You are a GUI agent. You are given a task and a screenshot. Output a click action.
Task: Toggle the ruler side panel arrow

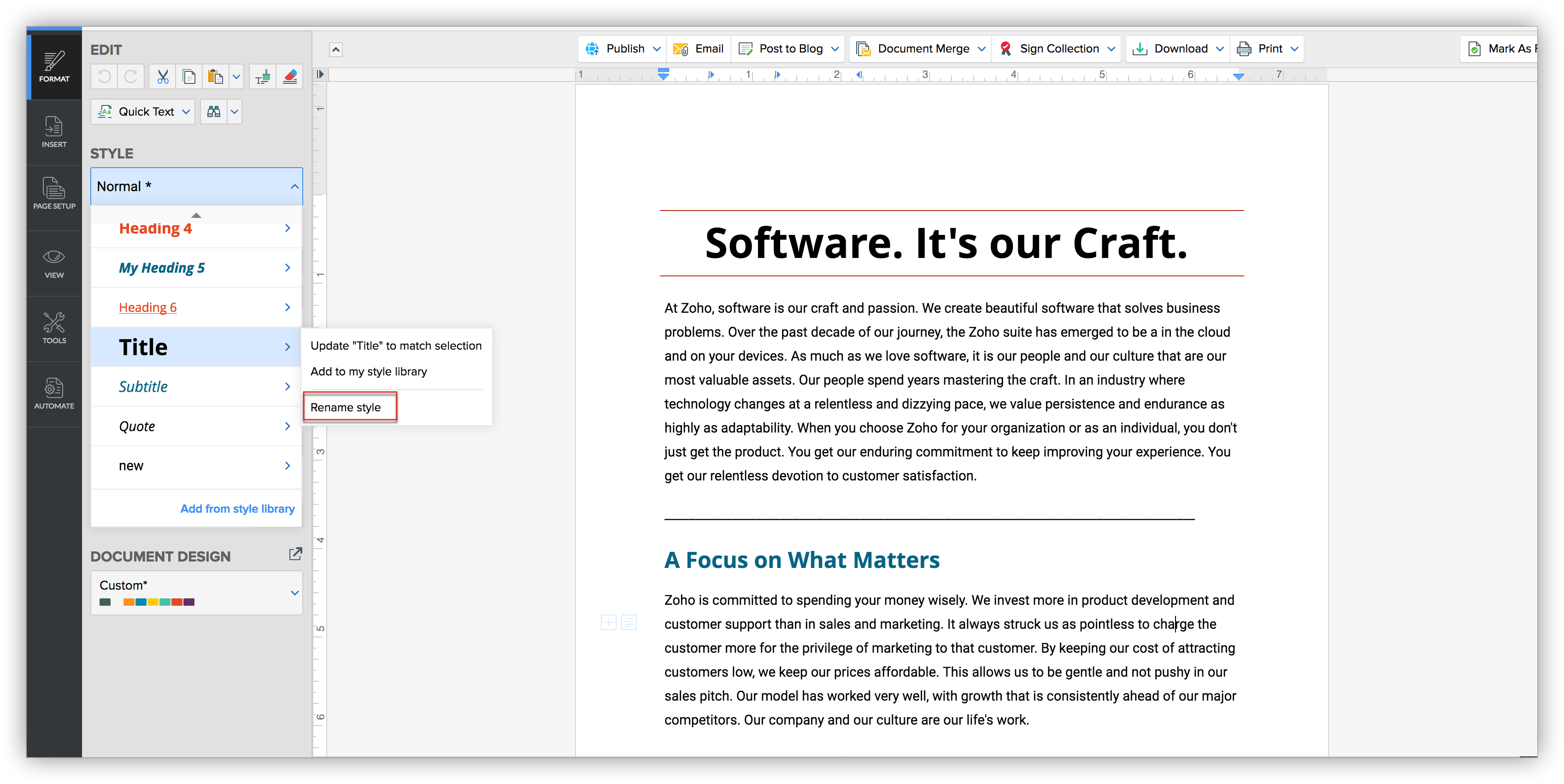(321, 74)
